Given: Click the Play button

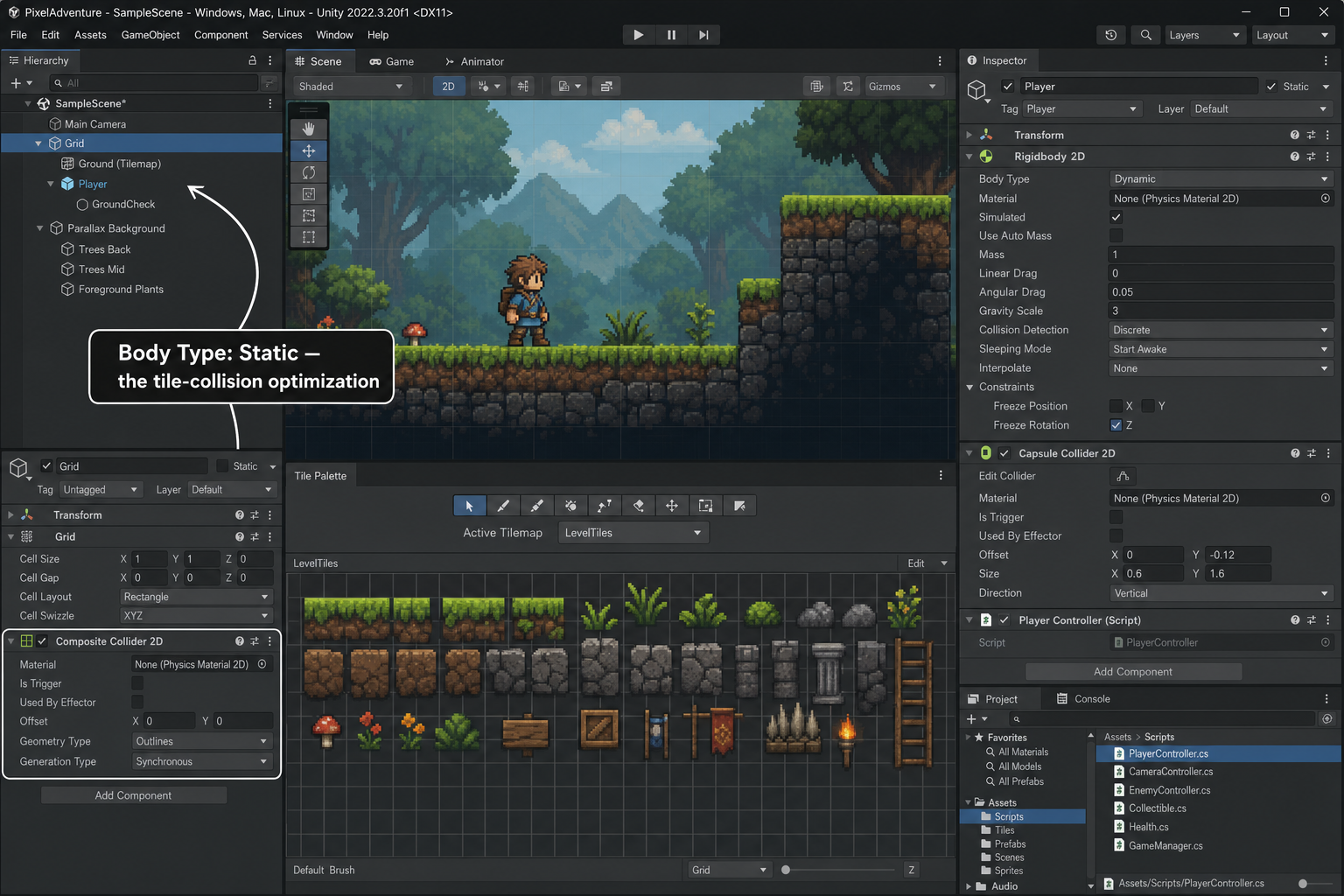Looking at the screenshot, I should (639, 35).
